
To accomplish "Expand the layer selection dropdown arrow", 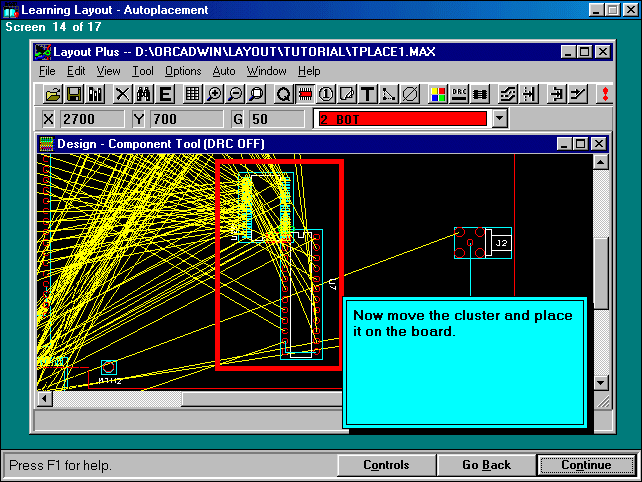I will point(500,119).
